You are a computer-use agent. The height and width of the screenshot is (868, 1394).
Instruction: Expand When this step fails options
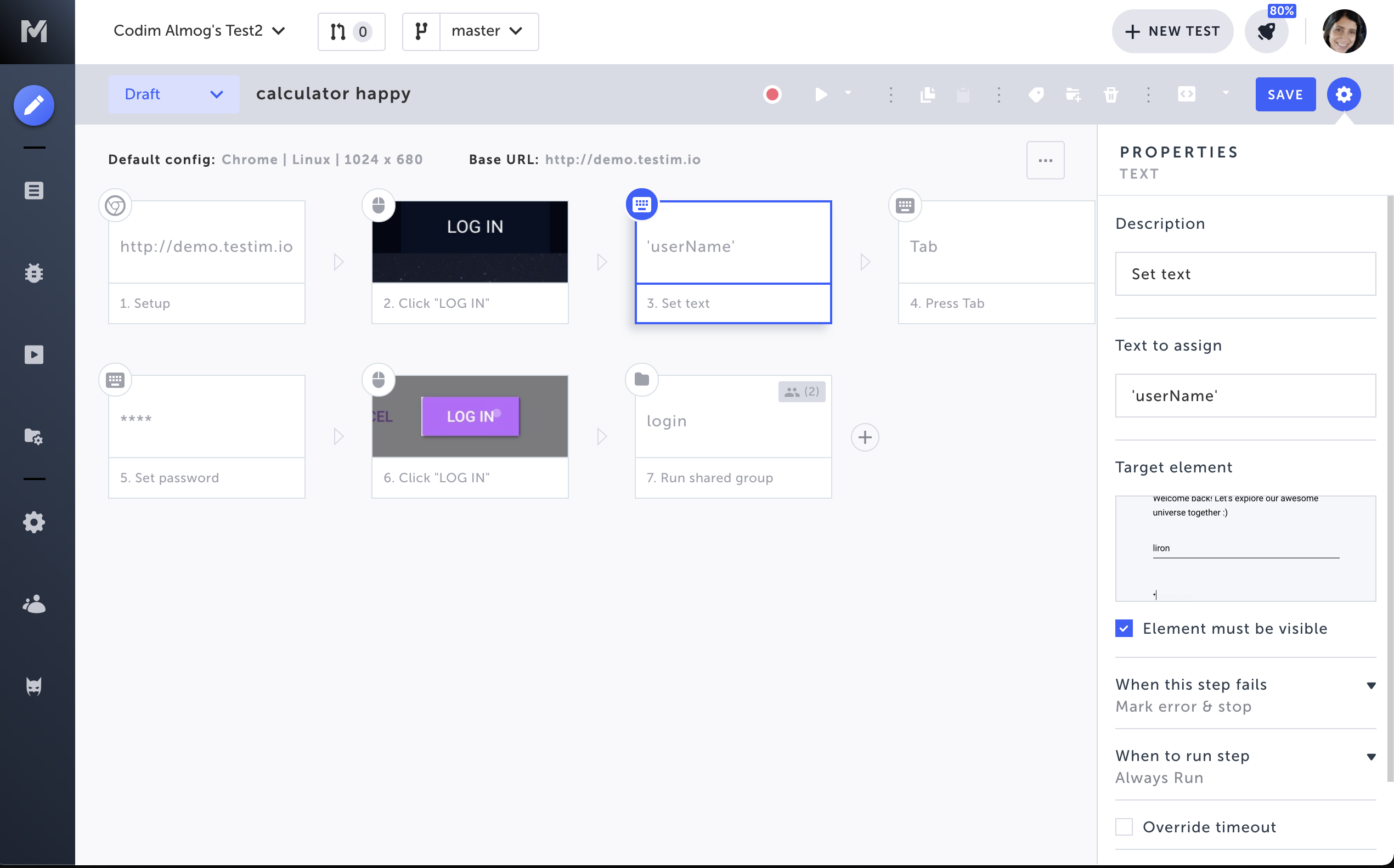pos(1370,685)
